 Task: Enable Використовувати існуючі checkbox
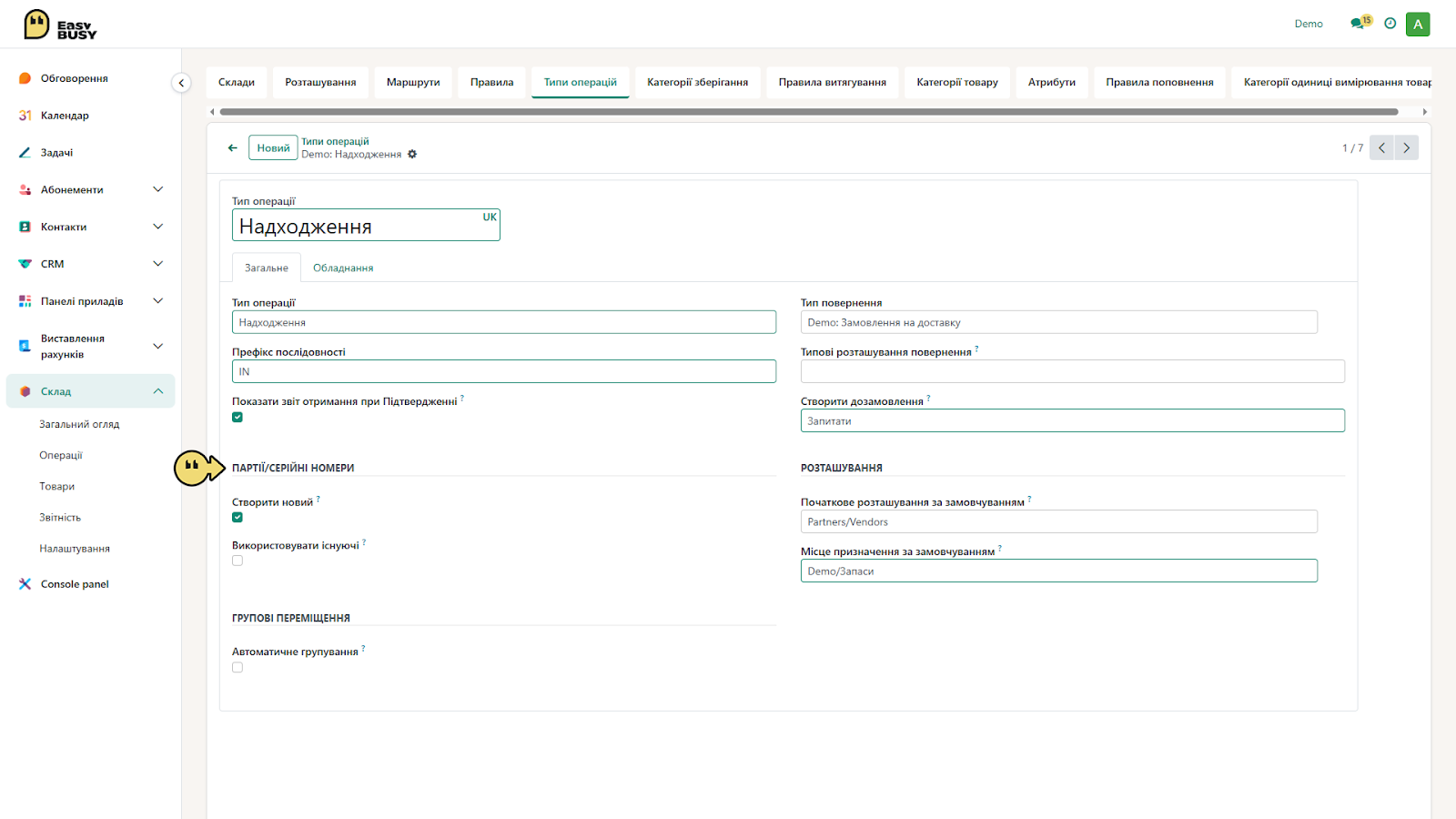tap(238, 561)
